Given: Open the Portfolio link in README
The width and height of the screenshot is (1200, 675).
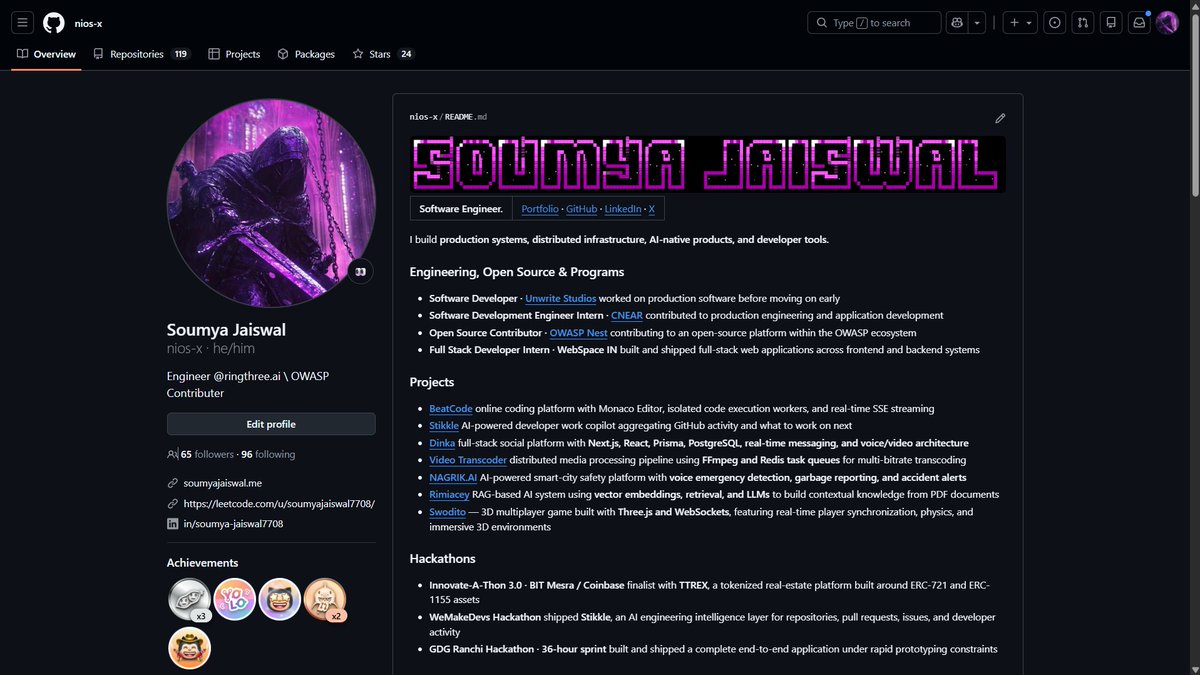Looking at the screenshot, I should coord(540,209).
